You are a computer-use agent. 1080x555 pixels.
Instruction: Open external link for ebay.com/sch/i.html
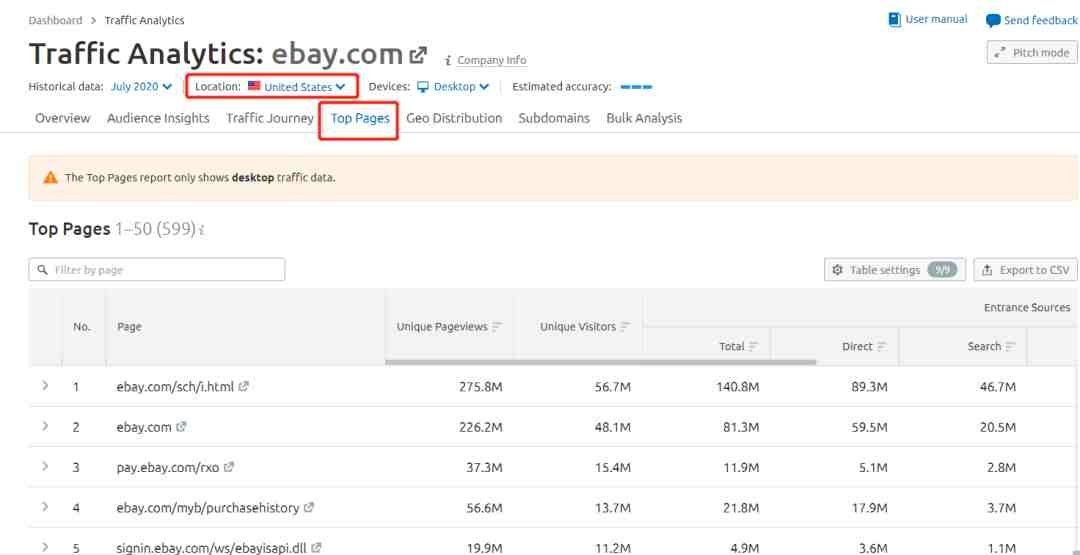(243, 386)
